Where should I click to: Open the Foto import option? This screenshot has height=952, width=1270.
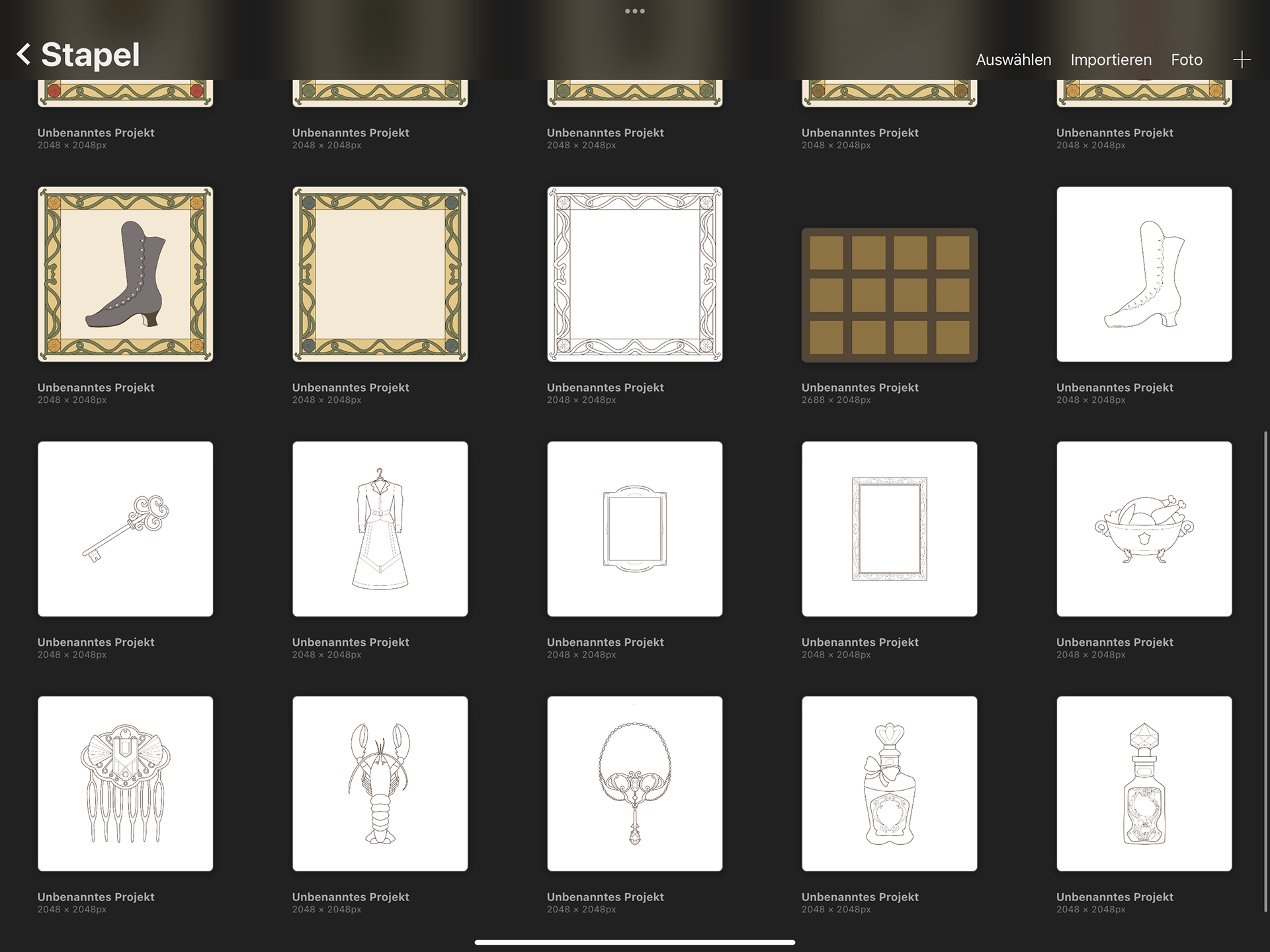tap(1186, 60)
